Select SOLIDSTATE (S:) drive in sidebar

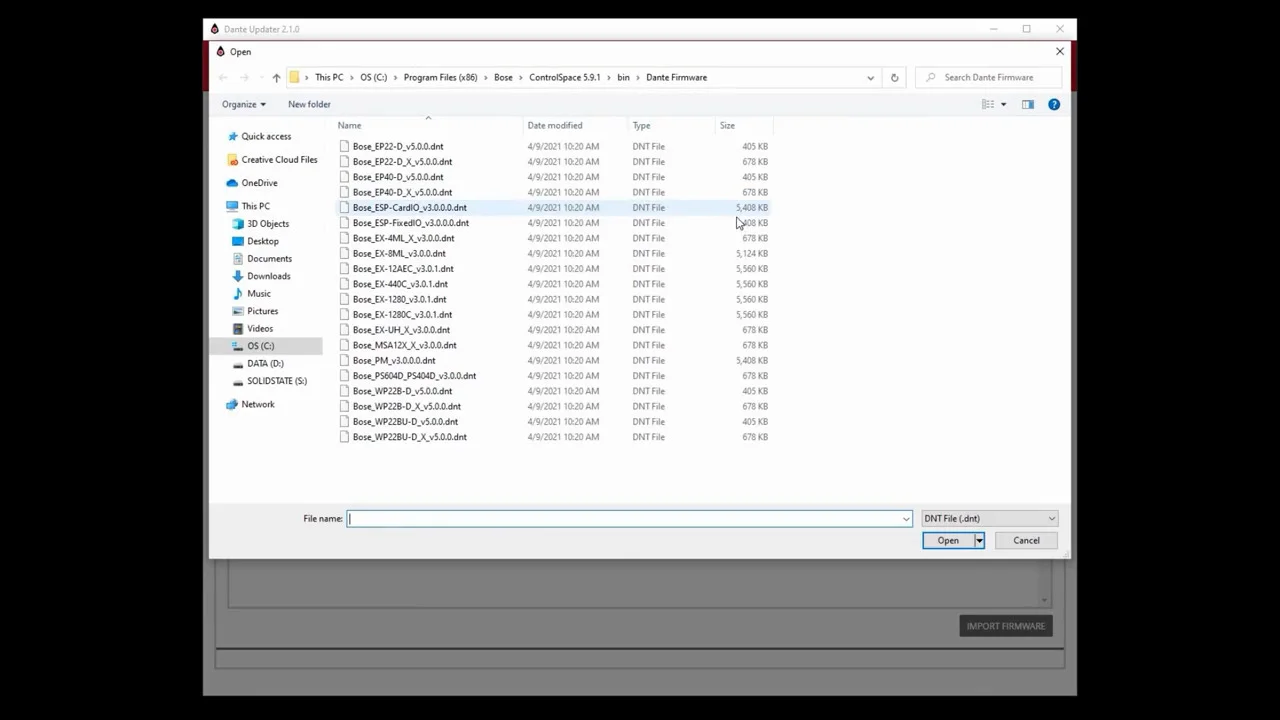tap(276, 381)
